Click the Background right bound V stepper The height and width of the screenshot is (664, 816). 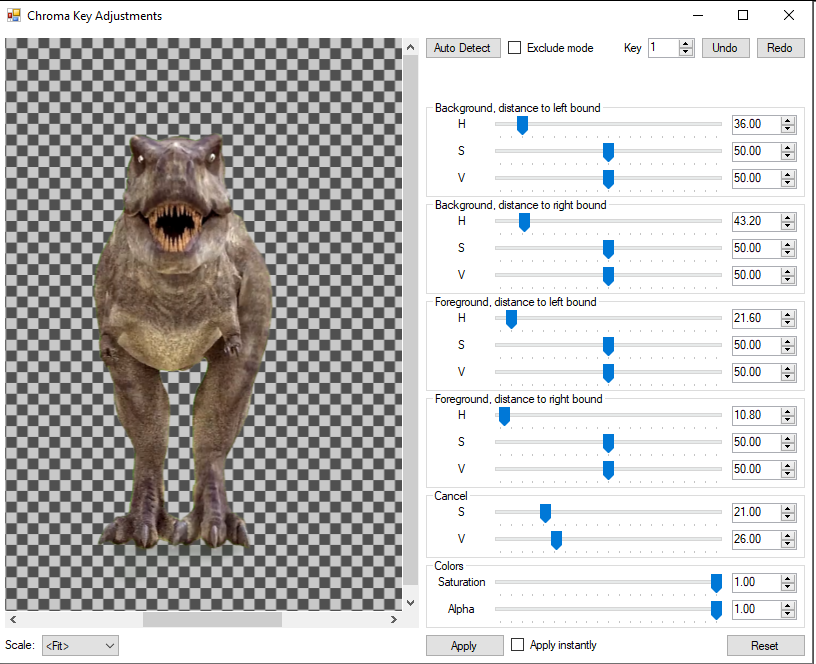(x=788, y=275)
